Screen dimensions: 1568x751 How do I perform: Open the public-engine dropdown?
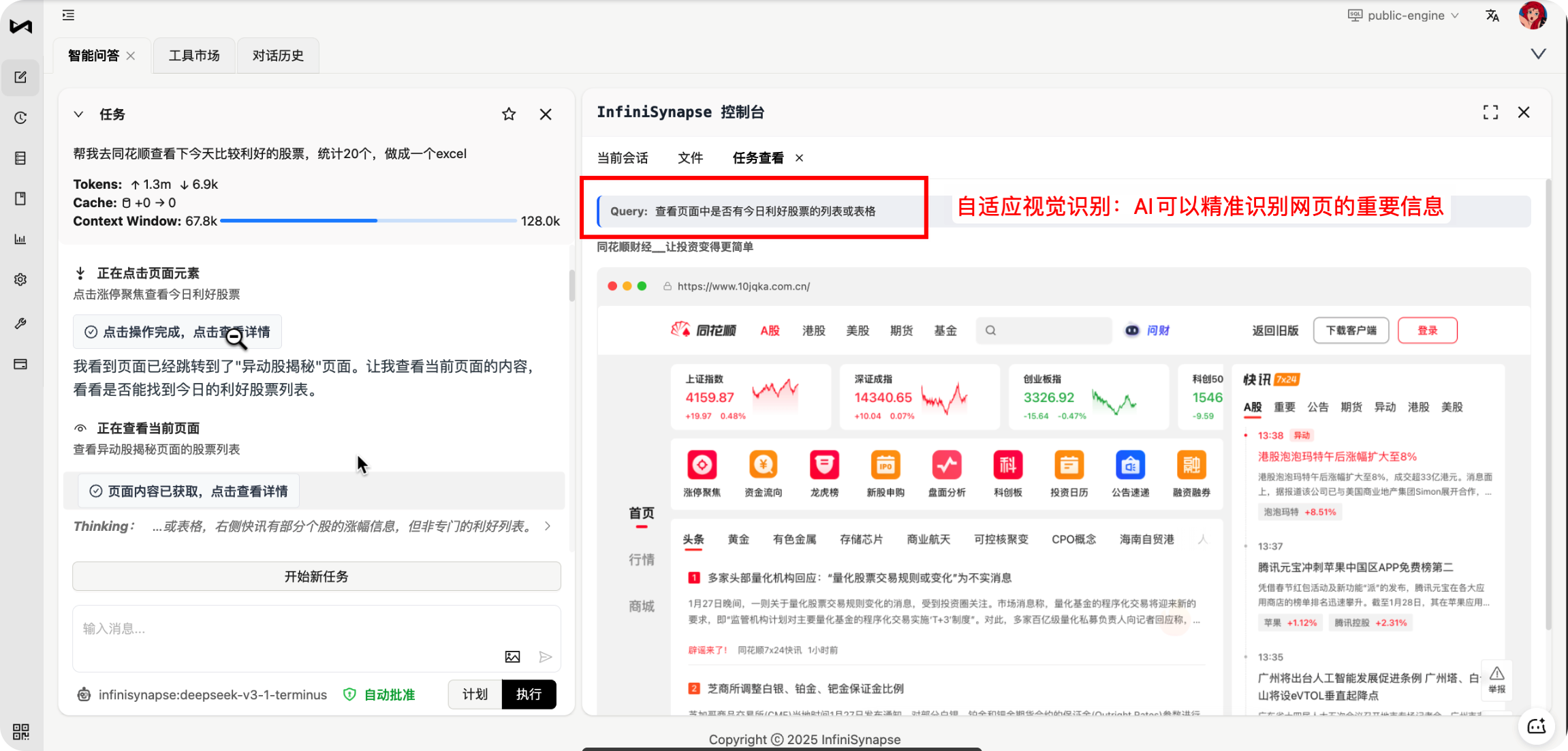coord(1405,16)
